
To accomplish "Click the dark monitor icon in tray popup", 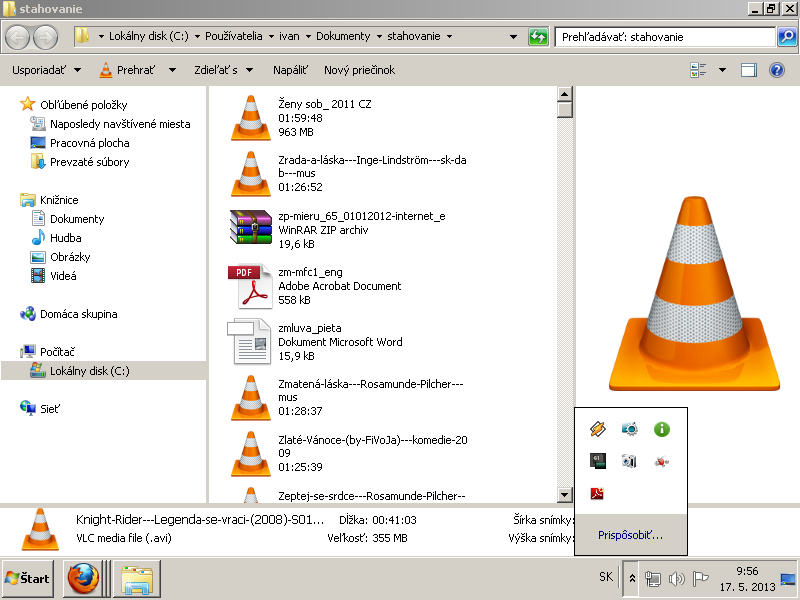I will tap(597, 461).
